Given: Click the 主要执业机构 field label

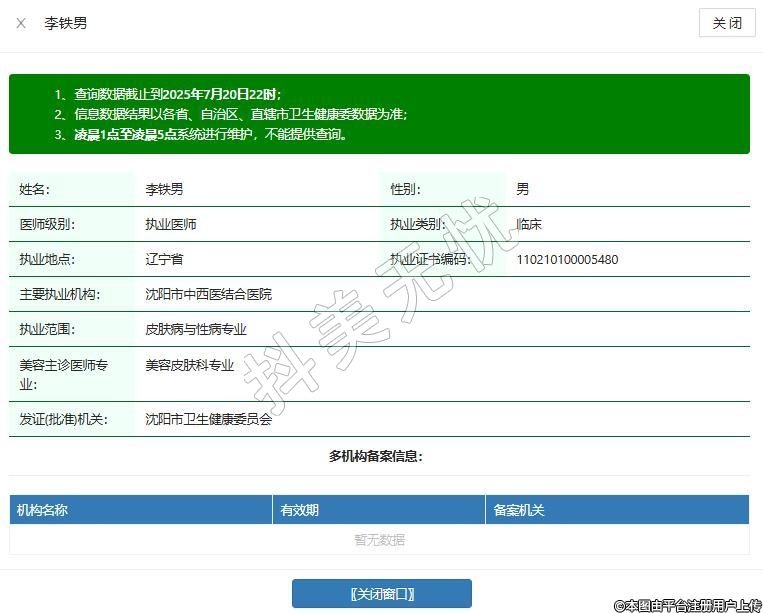Looking at the screenshot, I should point(59,295).
